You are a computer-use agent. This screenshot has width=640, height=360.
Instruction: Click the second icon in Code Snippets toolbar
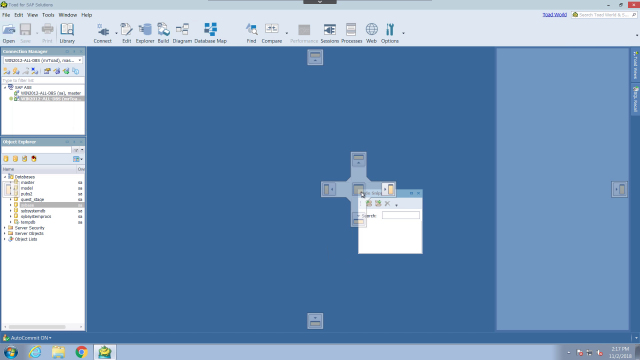(x=378, y=203)
